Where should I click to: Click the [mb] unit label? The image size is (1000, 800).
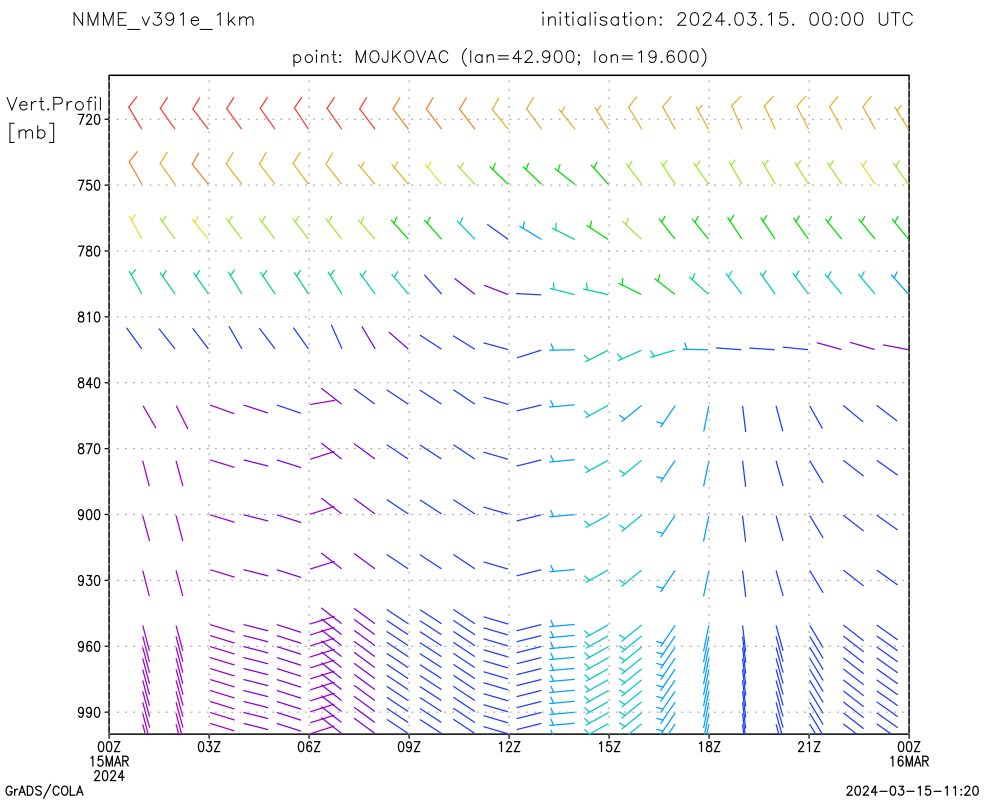[x=31, y=132]
